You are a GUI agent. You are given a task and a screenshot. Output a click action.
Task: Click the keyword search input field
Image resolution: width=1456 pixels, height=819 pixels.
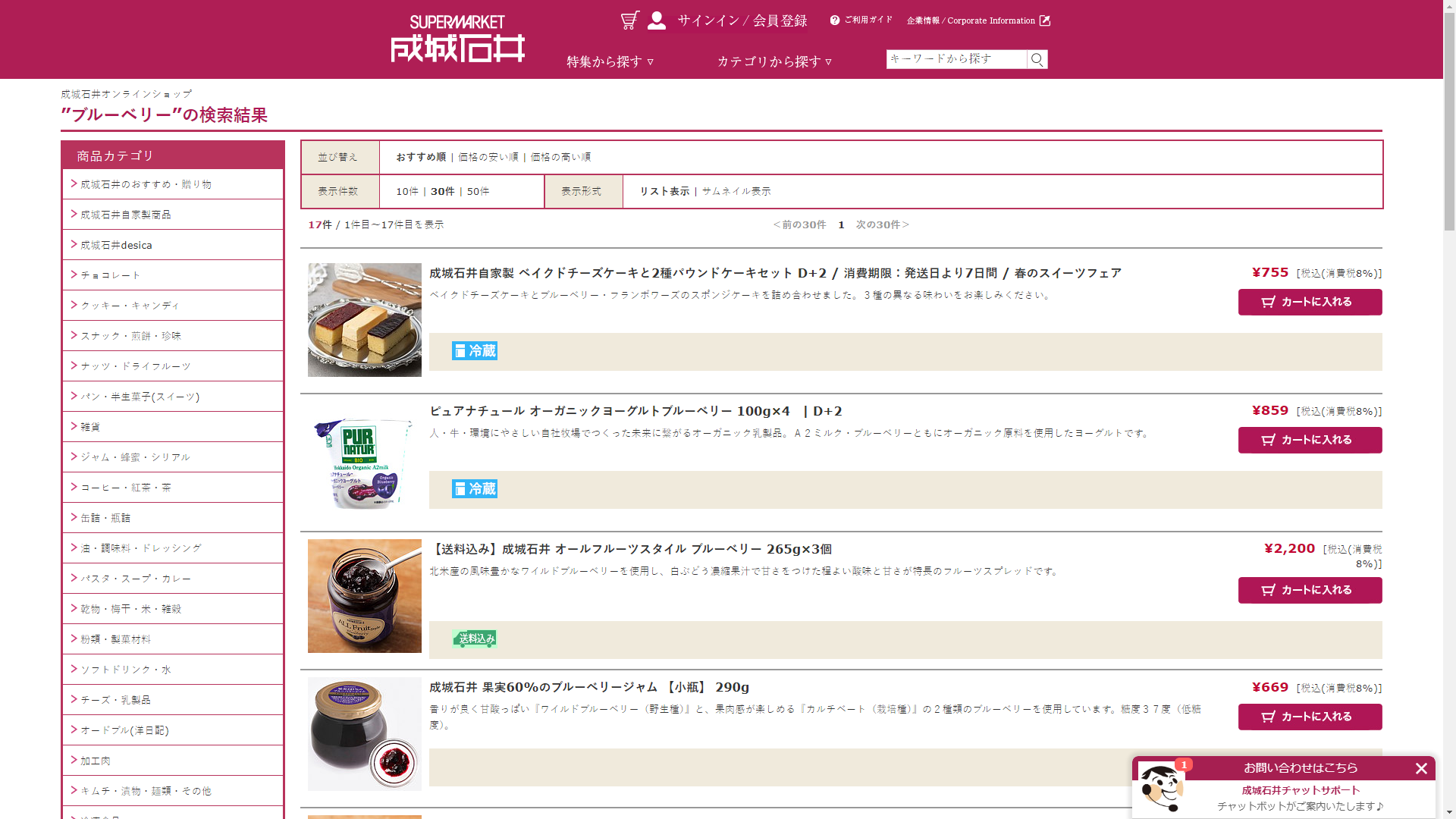pos(955,59)
